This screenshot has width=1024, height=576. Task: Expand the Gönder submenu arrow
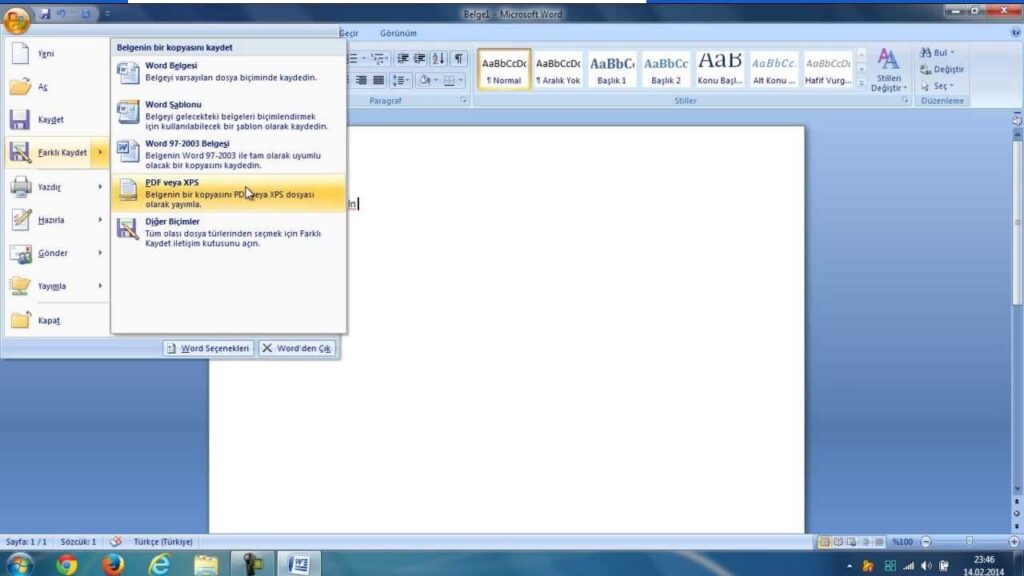point(100,253)
